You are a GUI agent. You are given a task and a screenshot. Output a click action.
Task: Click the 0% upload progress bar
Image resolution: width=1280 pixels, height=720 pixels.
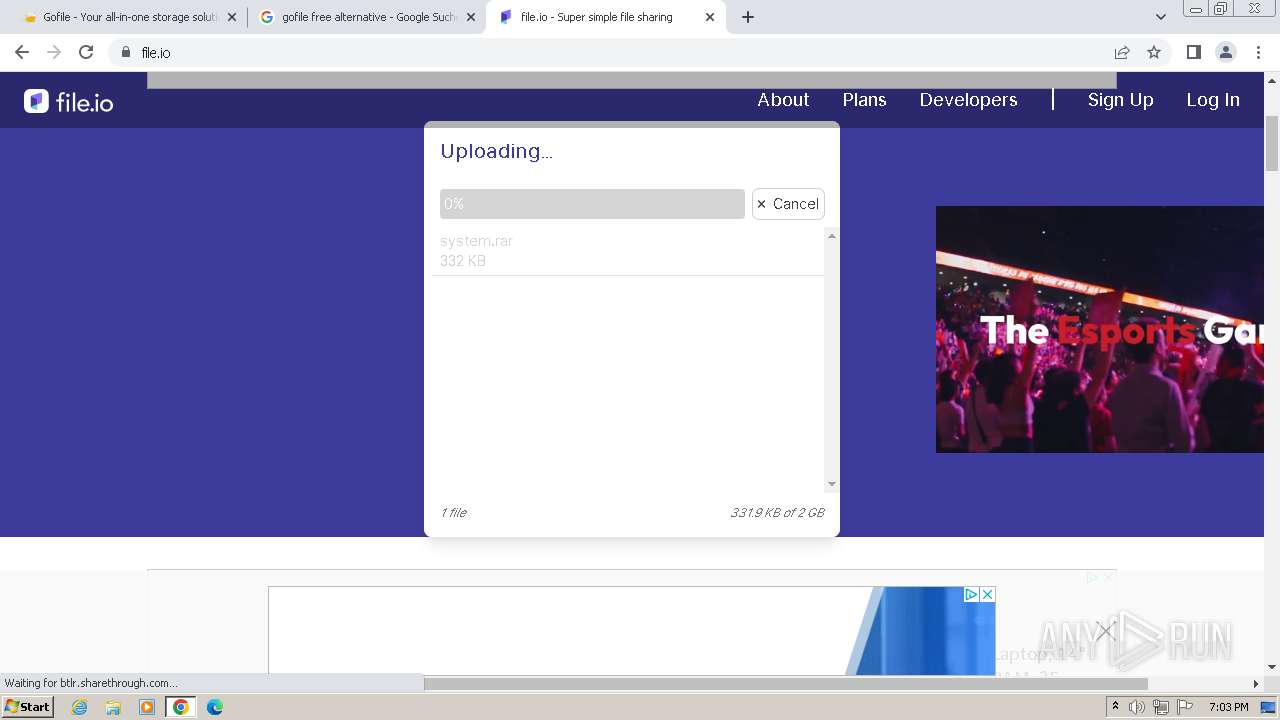(592, 204)
